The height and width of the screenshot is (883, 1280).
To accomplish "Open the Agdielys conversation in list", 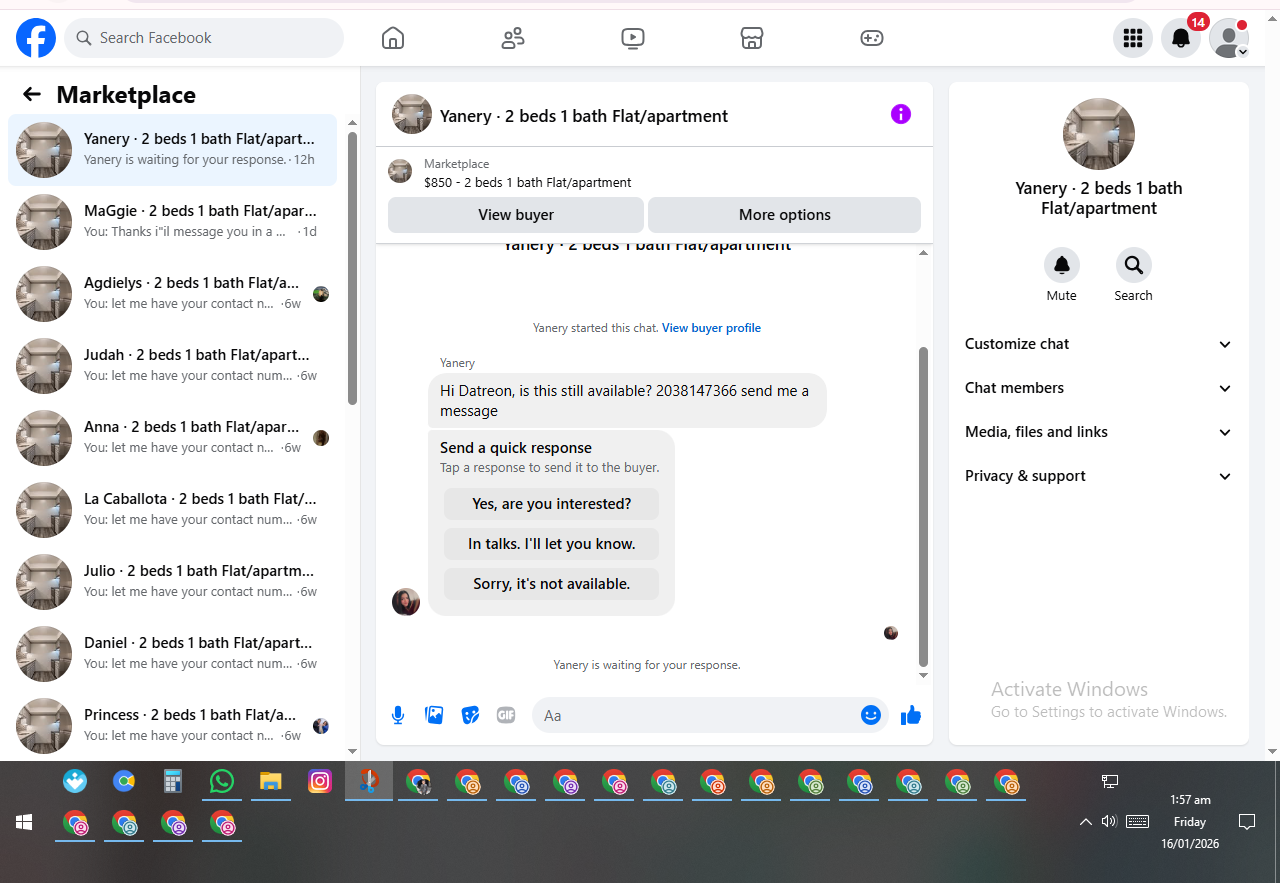I will [x=172, y=294].
